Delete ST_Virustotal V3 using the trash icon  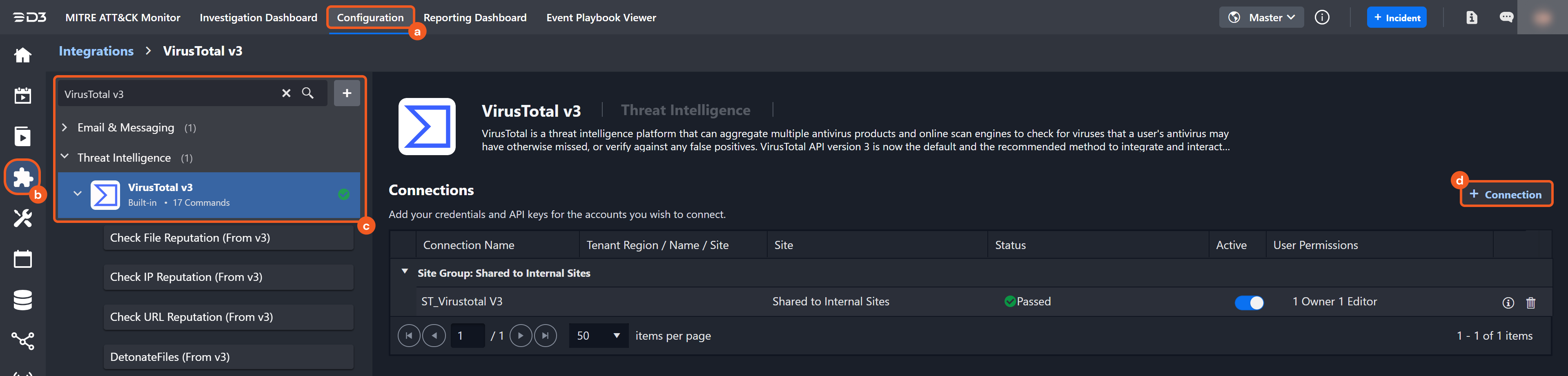(1532, 303)
